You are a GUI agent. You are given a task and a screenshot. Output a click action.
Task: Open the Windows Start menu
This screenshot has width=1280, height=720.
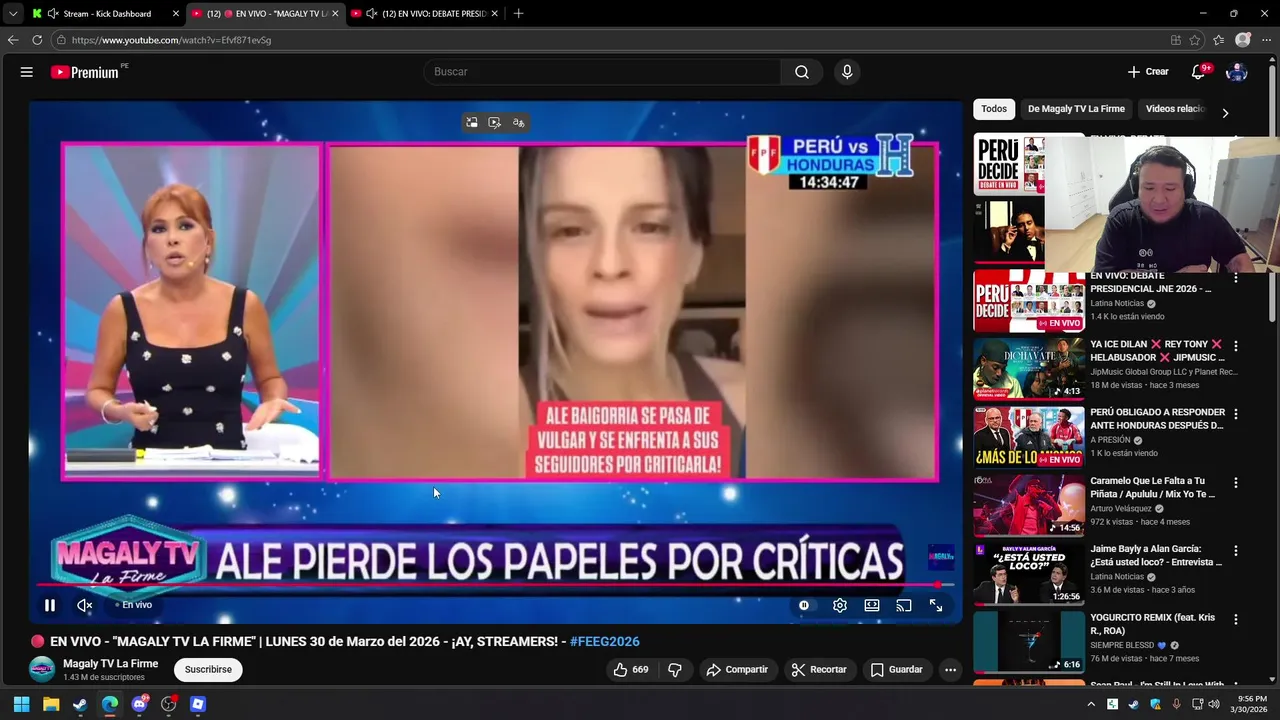click(x=21, y=704)
